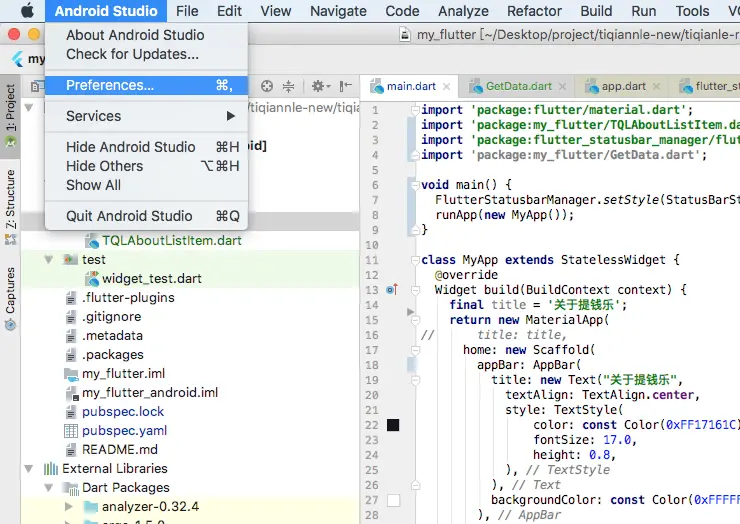Screen dimensions: 740x524
Task: Select README.md file
Action: point(120,449)
